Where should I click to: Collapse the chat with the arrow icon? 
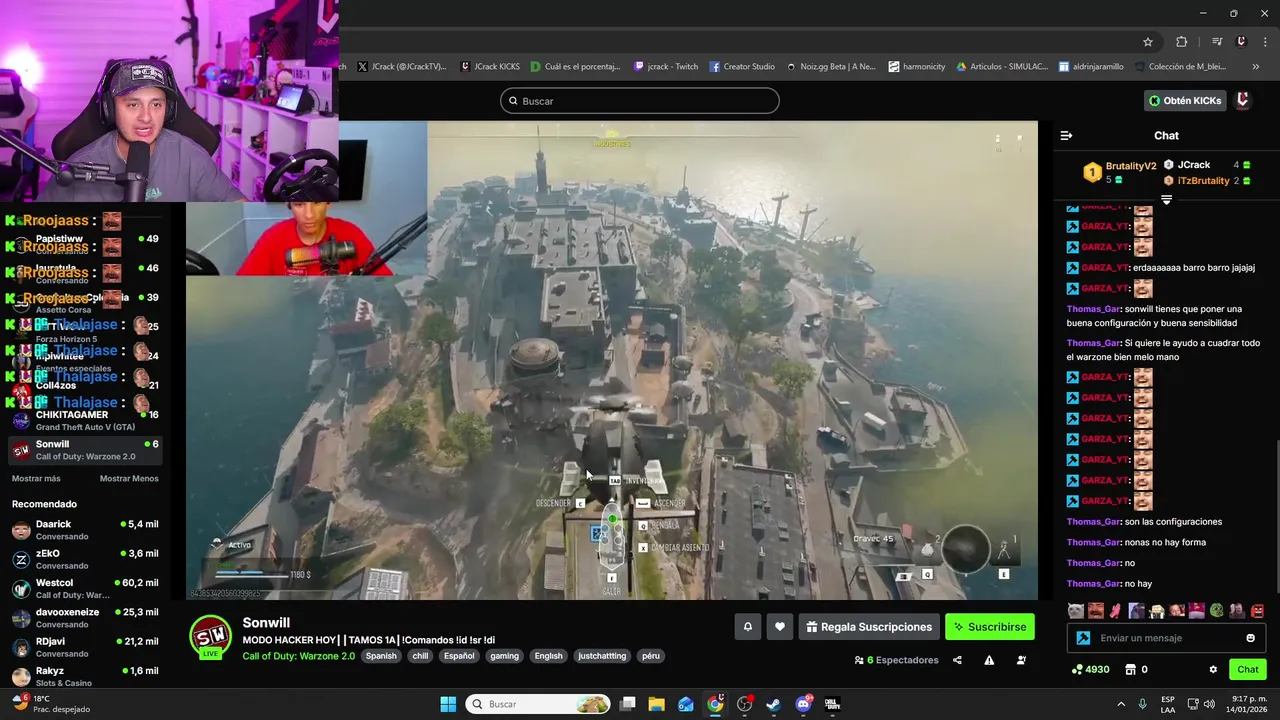pos(1066,135)
